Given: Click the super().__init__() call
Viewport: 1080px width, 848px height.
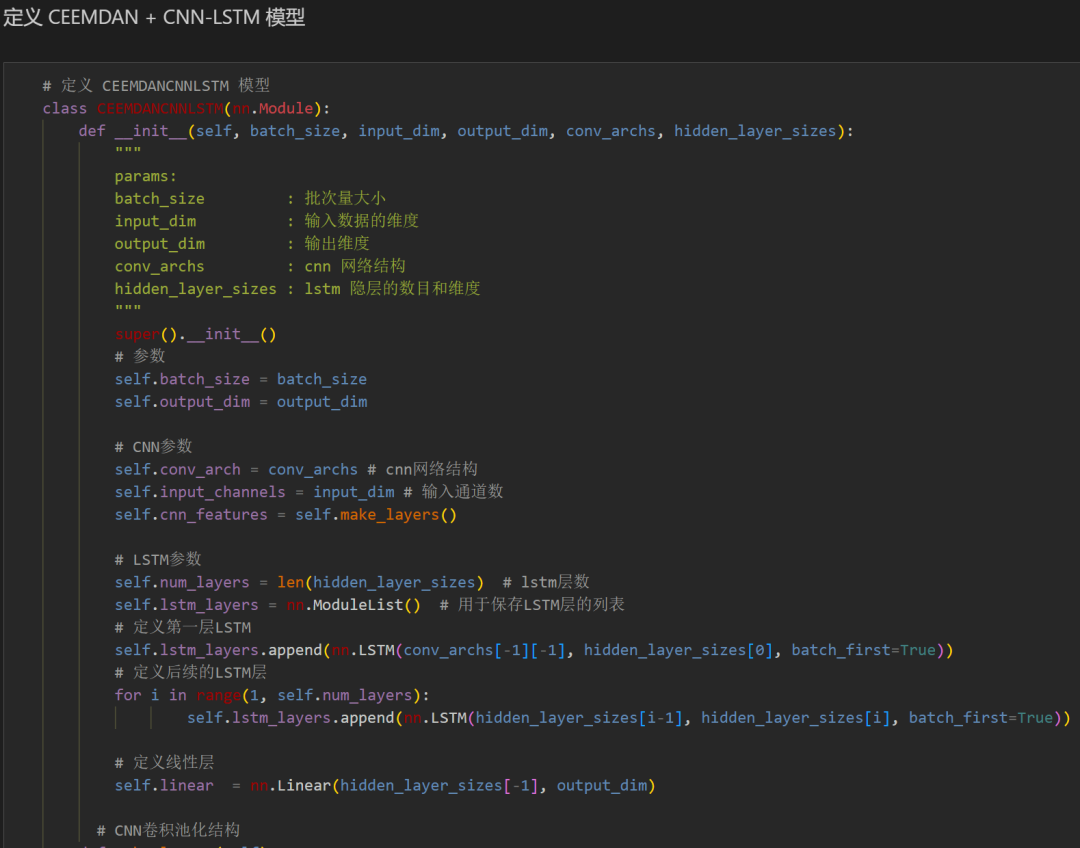Looking at the screenshot, I should point(195,334).
